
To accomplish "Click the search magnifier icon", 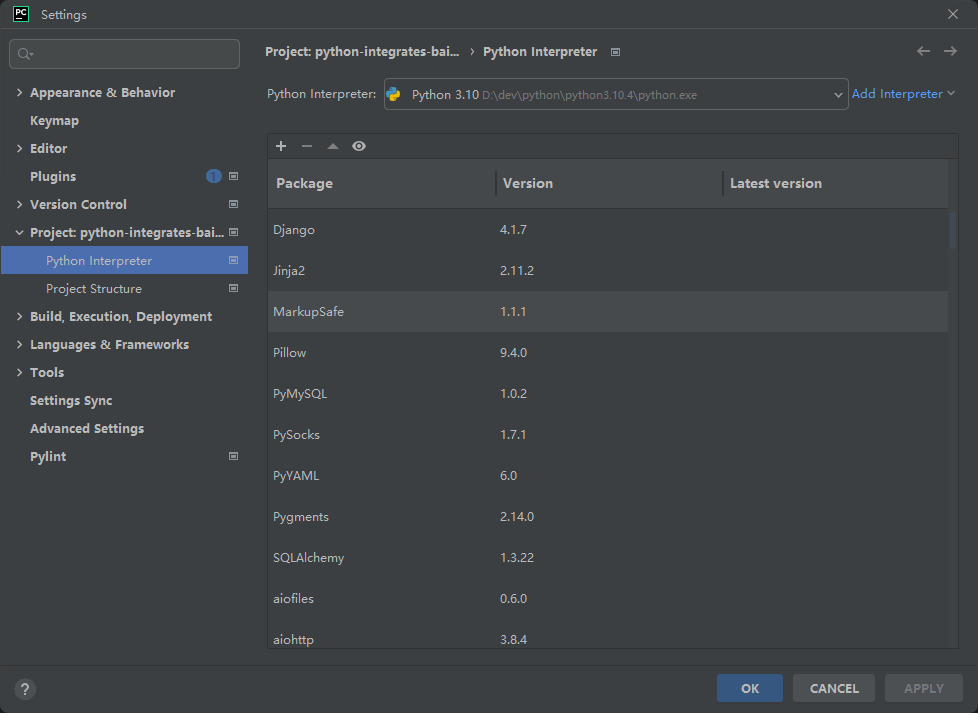I will pos(25,54).
